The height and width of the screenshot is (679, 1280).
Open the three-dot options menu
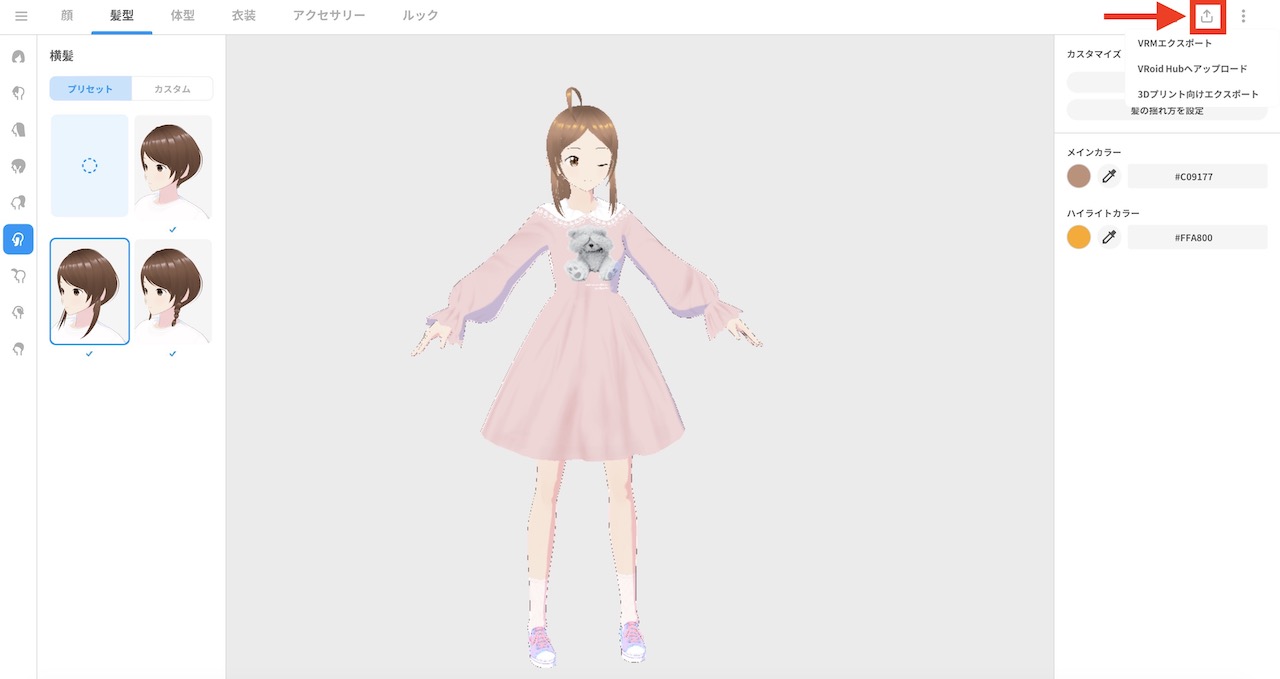coord(1243,16)
